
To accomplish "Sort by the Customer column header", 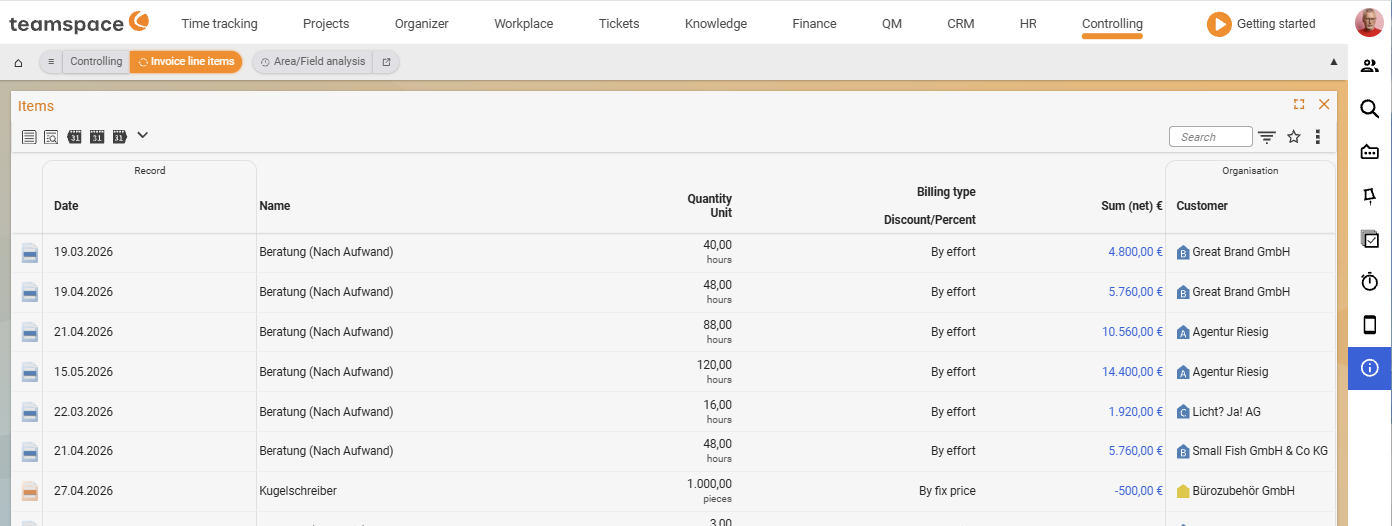I will point(1202,206).
